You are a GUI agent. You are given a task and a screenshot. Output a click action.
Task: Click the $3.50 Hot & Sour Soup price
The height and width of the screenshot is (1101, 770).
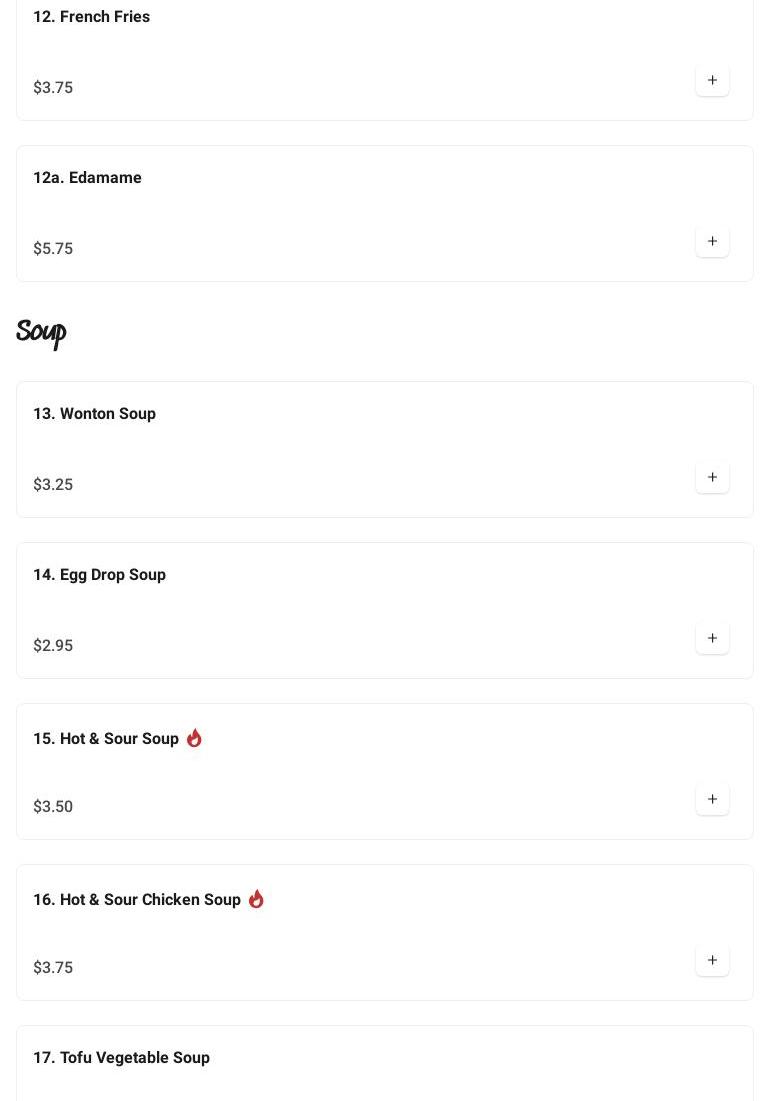(53, 807)
